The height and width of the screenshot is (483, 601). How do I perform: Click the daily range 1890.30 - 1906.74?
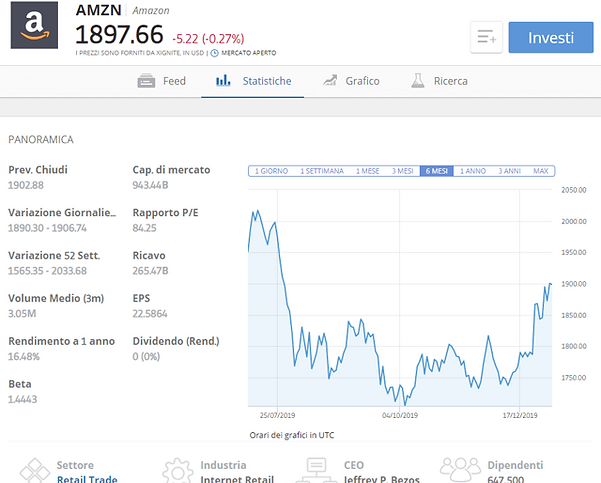coord(48,228)
